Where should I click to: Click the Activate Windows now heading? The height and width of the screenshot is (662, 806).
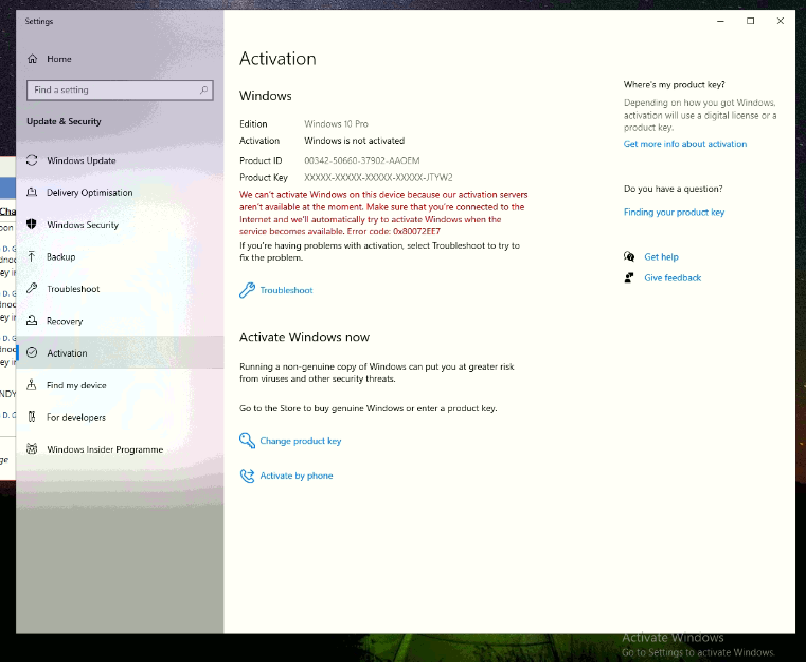click(304, 337)
